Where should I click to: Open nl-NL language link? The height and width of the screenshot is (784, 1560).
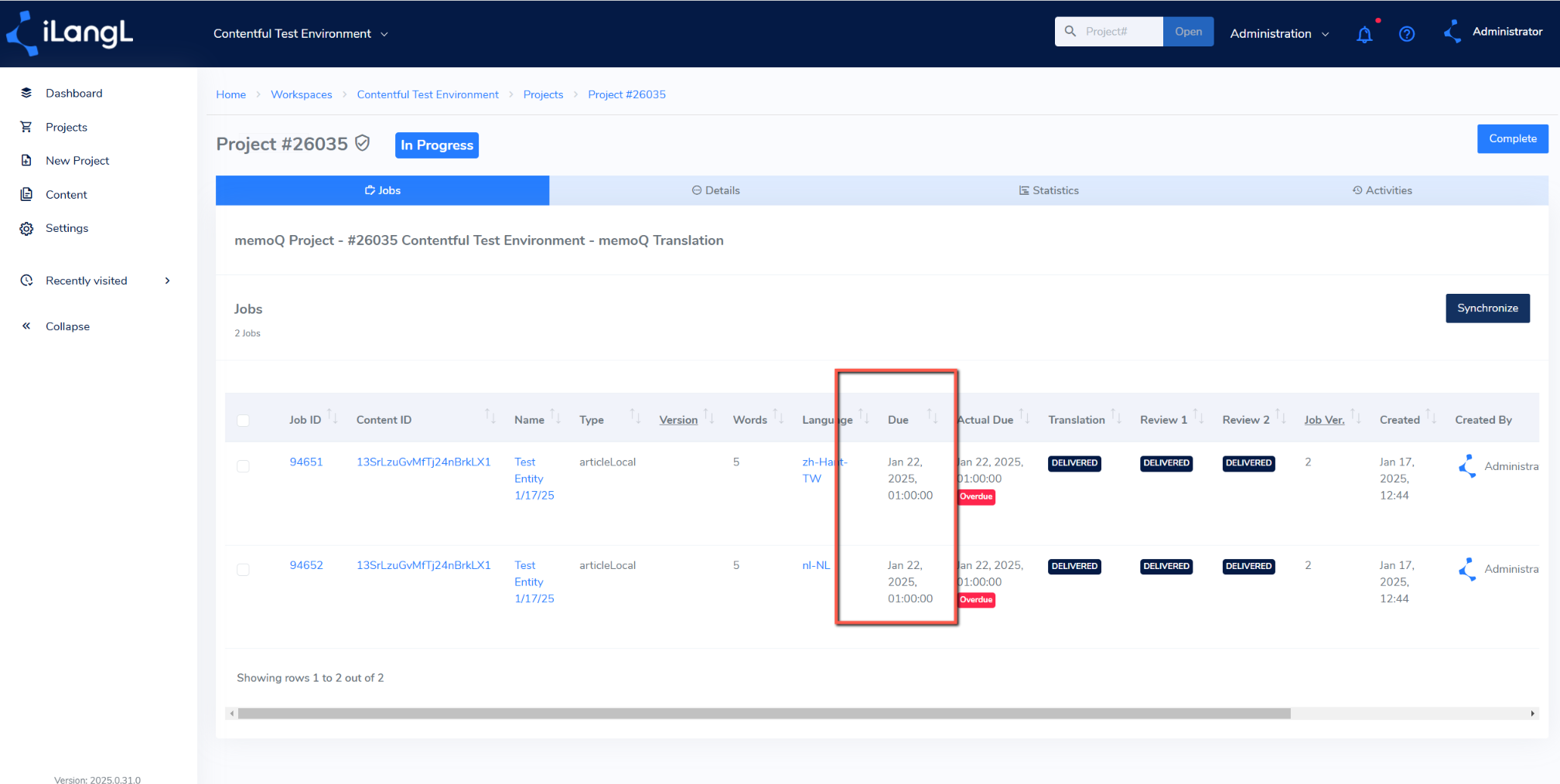(816, 565)
